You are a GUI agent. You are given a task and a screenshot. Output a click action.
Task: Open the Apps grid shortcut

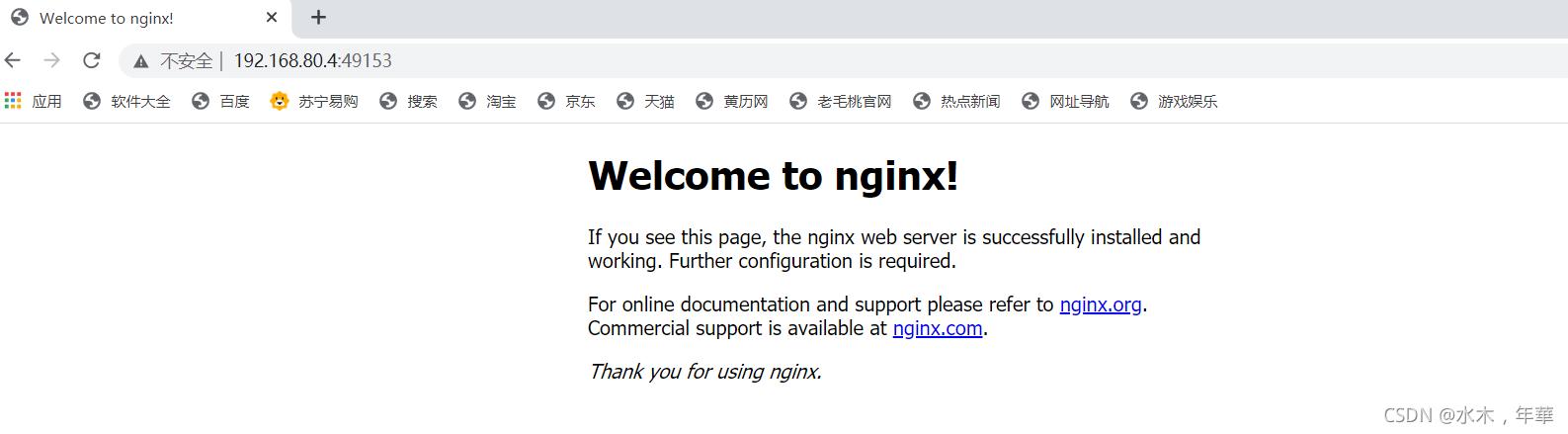pyautogui.click(x=33, y=101)
